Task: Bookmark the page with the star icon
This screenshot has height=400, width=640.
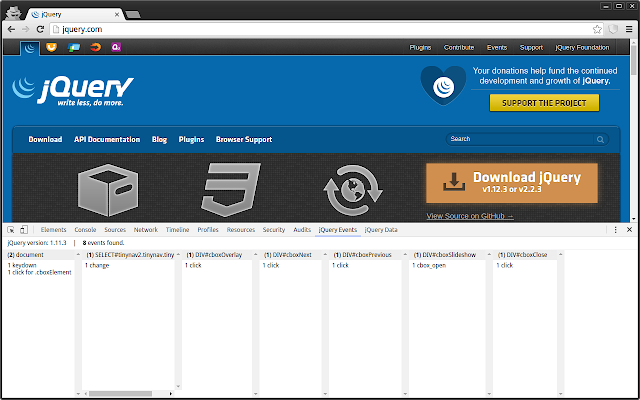Action: [597, 29]
